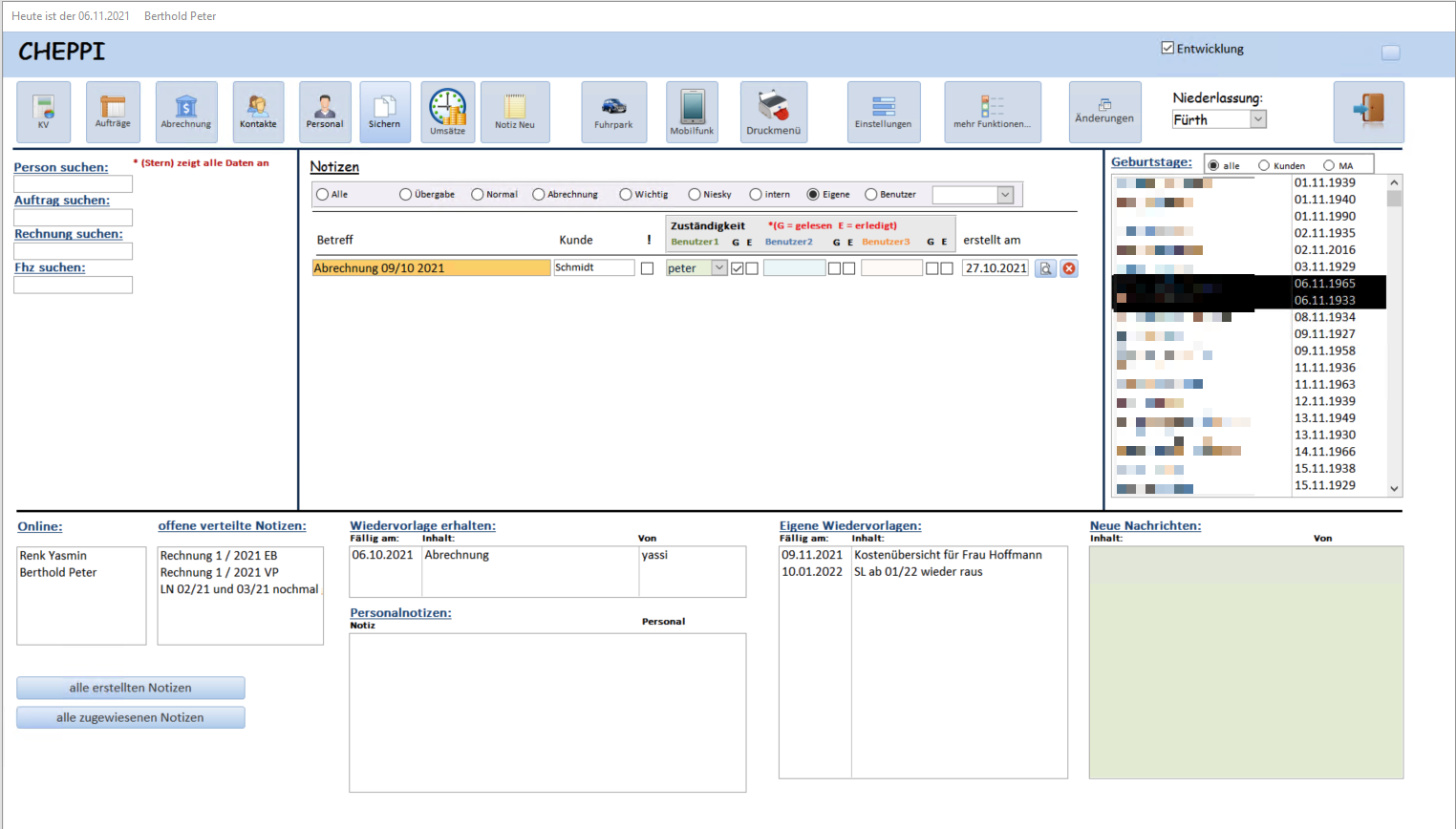Select note subject Abrechnung 09/10 2021
1456x829 pixels.
pos(431,268)
